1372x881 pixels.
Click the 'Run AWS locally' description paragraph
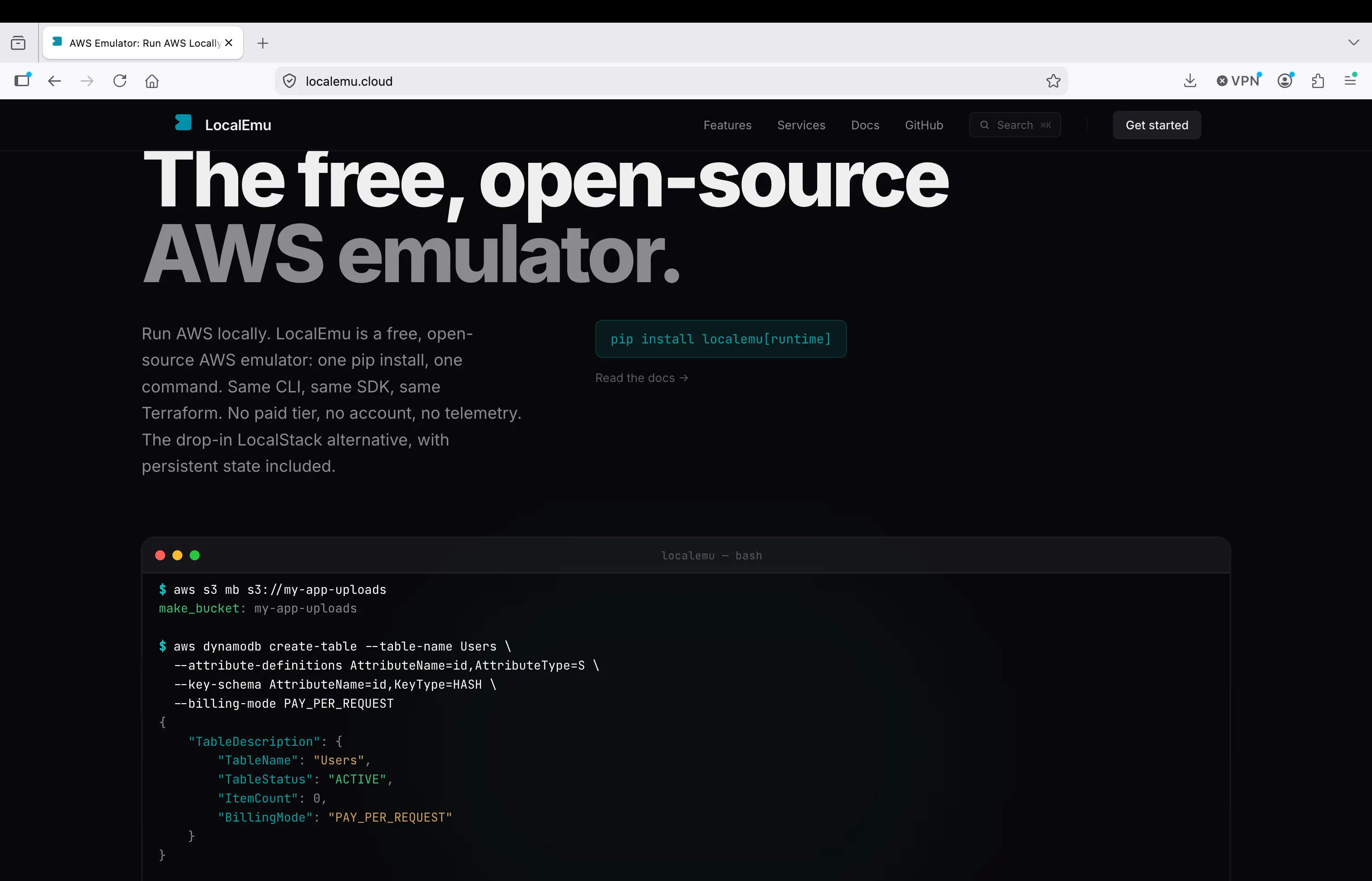[332, 400]
